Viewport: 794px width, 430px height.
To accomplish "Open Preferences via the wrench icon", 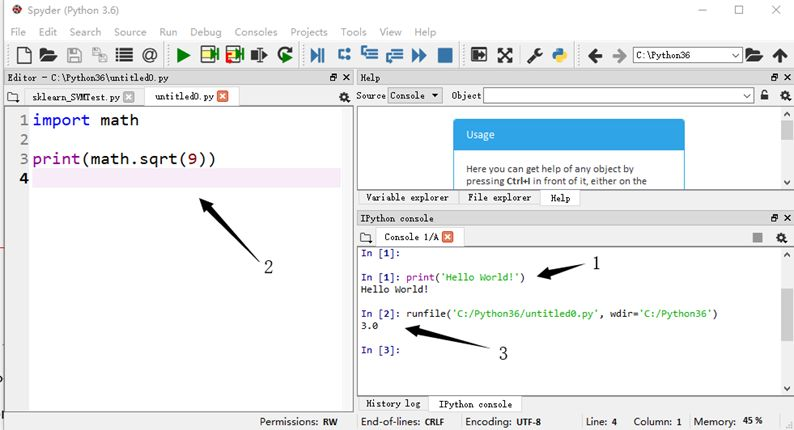I will [534, 55].
